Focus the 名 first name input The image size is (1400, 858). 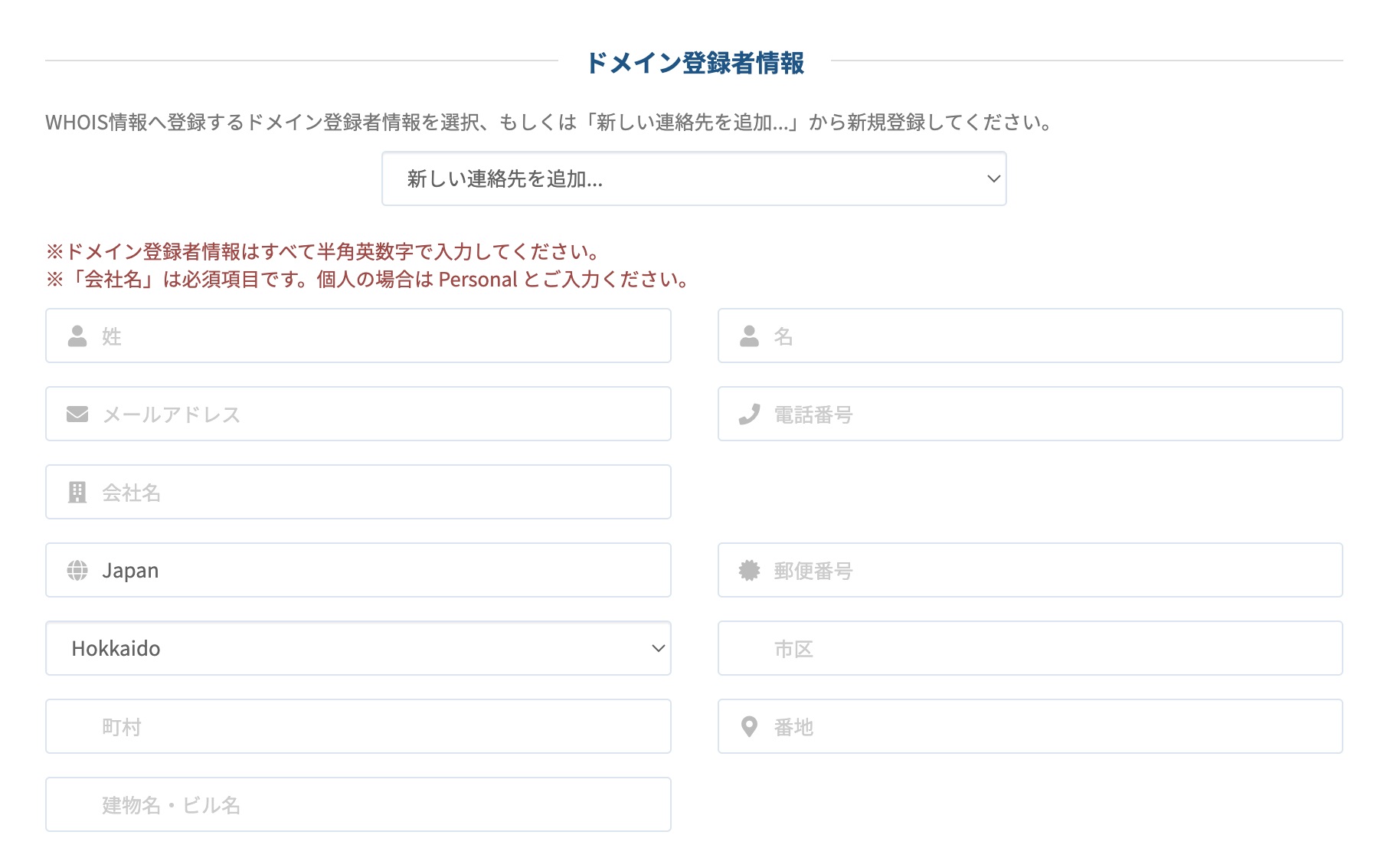1030,336
